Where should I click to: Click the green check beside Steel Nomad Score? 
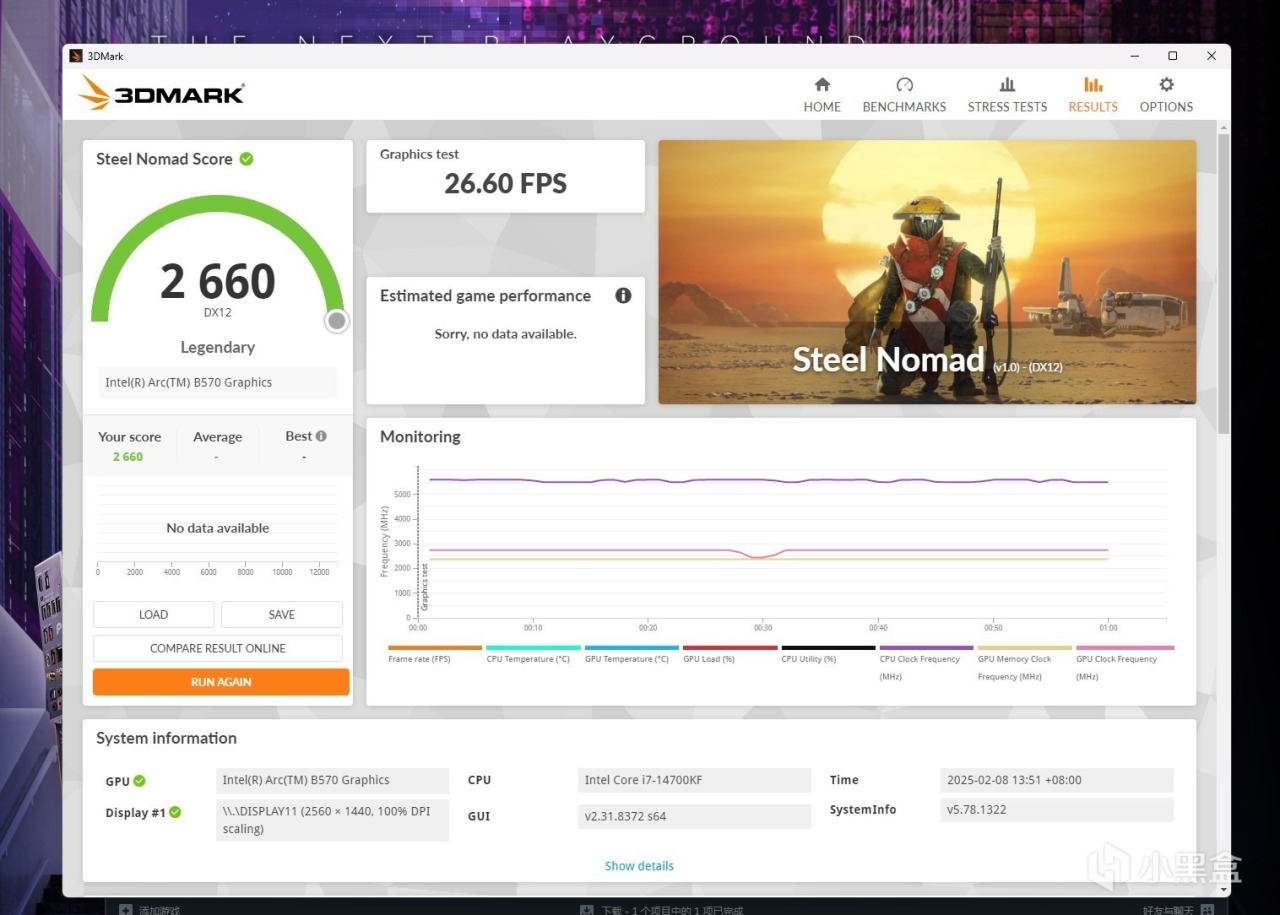coord(246,159)
